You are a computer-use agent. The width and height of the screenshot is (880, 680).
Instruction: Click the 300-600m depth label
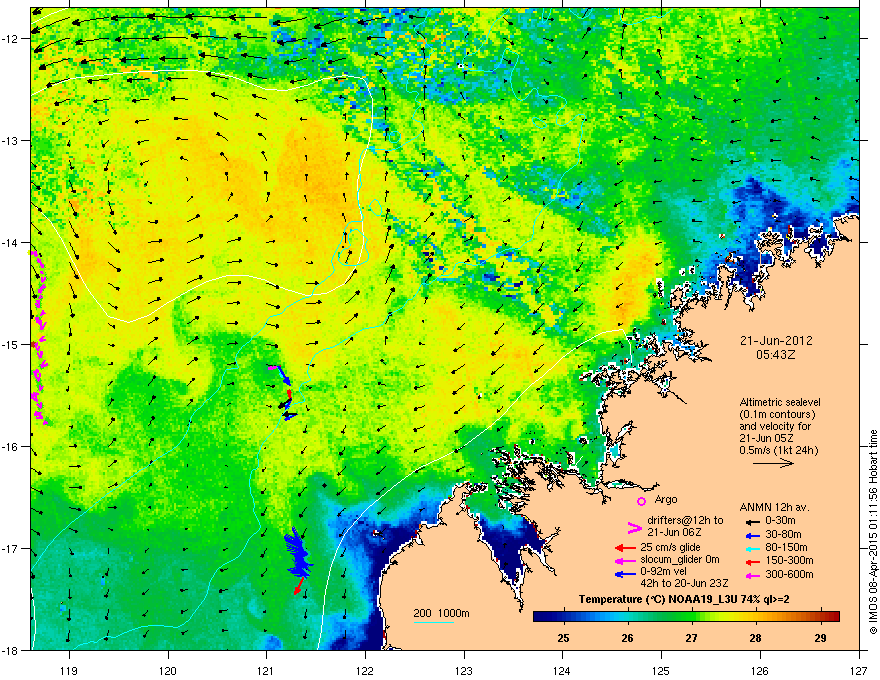789,575
